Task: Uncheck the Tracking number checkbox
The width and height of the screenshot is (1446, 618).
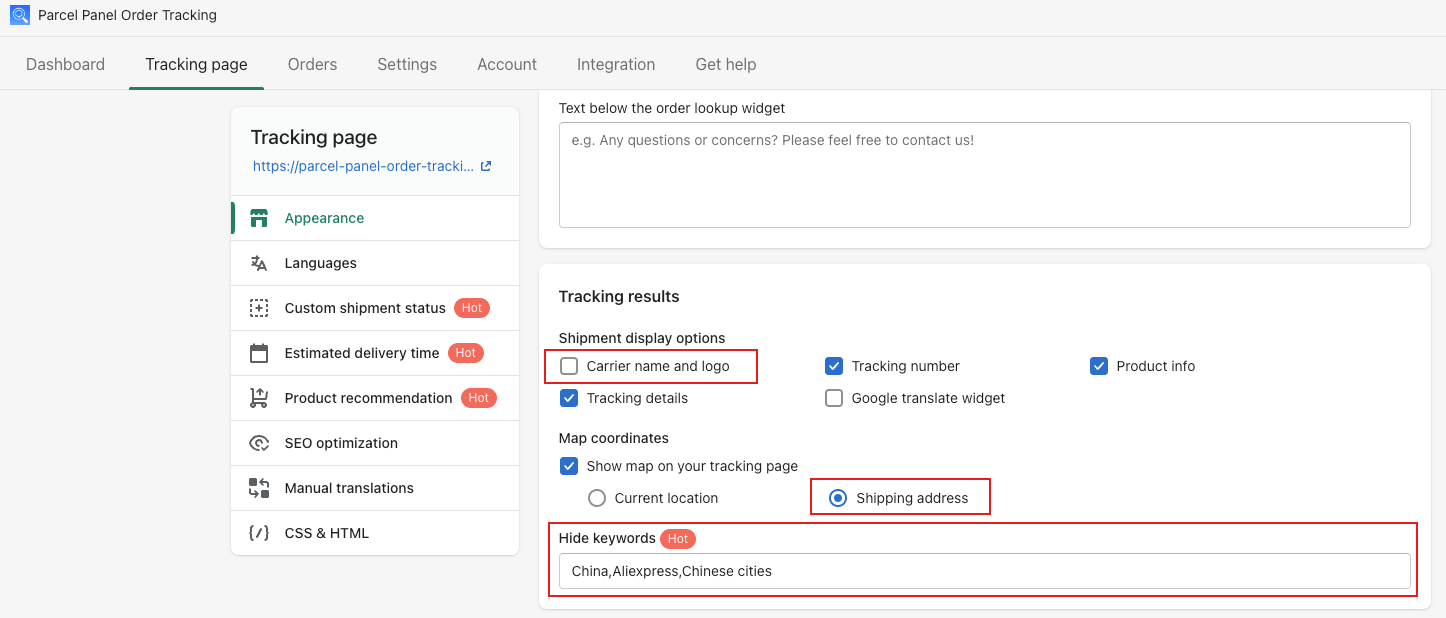Action: pyautogui.click(x=834, y=366)
